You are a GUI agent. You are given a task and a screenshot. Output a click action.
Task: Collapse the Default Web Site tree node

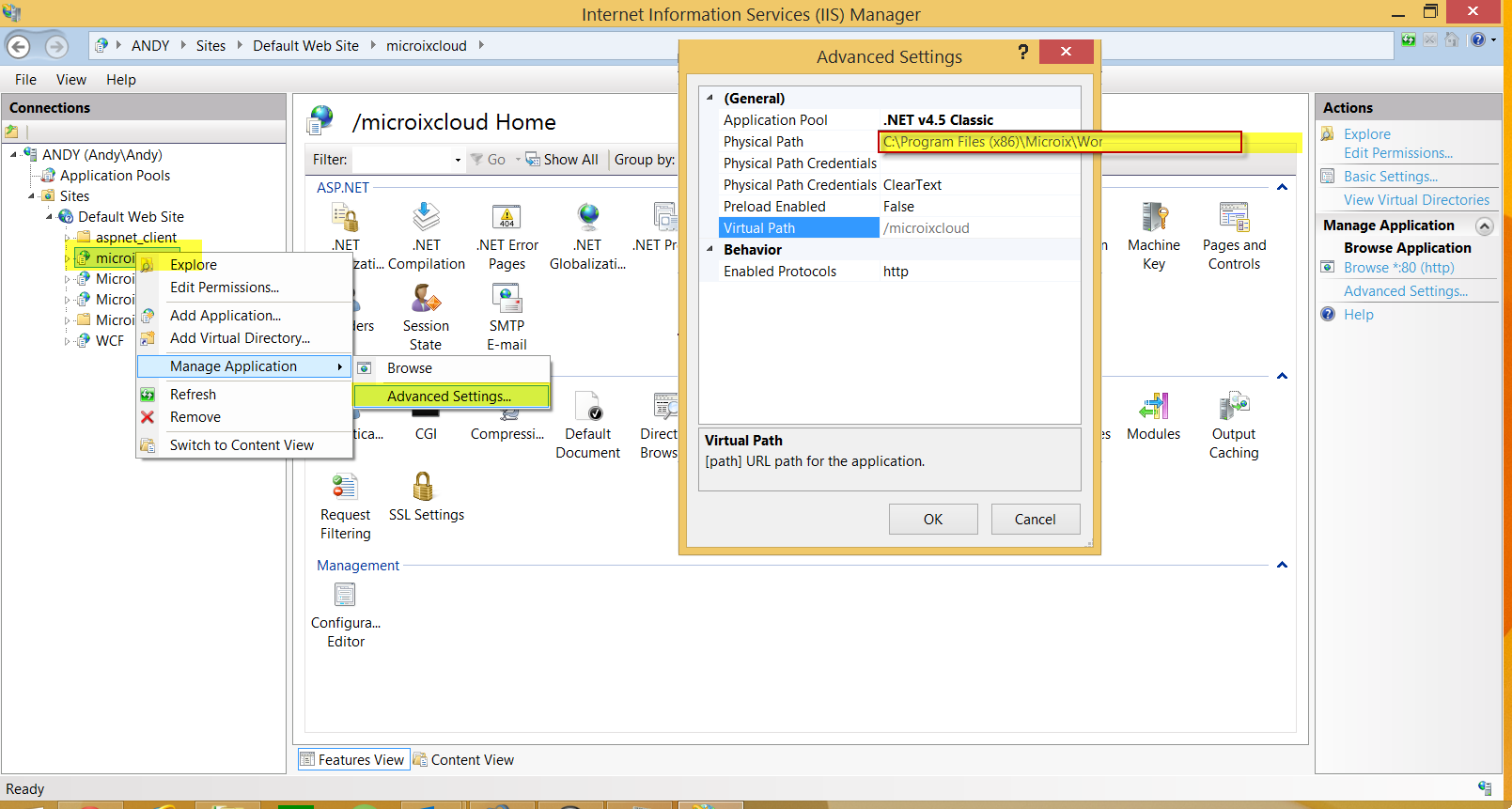[x=50, y=217]
